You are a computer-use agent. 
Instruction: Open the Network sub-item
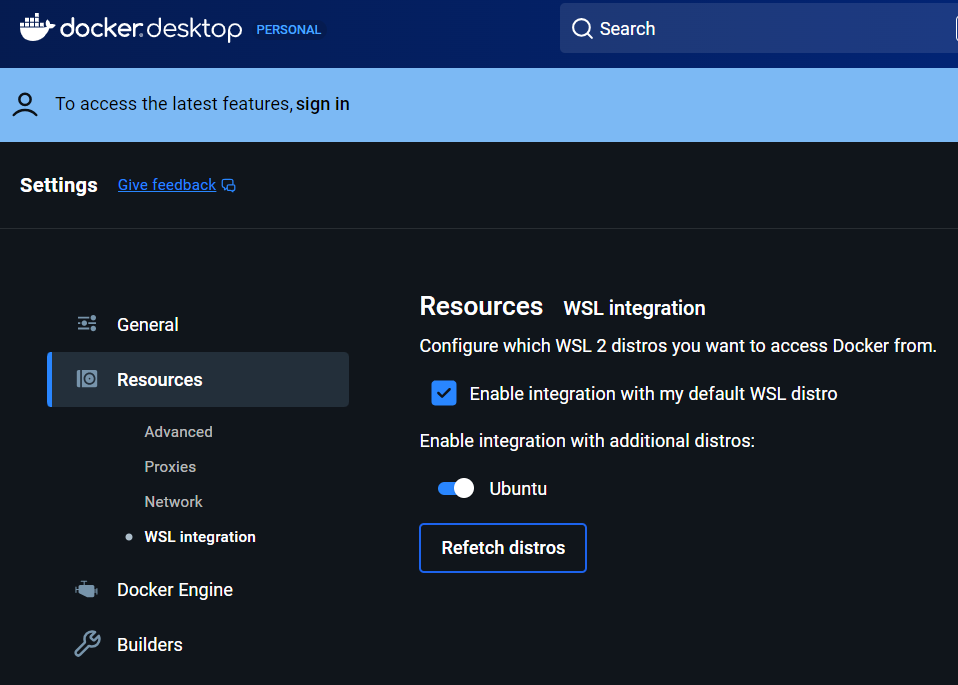tap(173, 501)
